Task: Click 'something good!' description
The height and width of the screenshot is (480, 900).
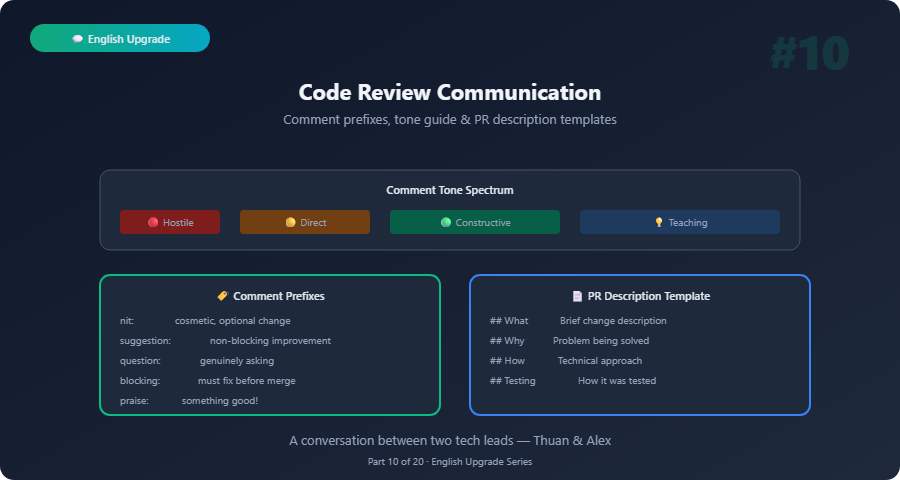Action: click(220, 401)
